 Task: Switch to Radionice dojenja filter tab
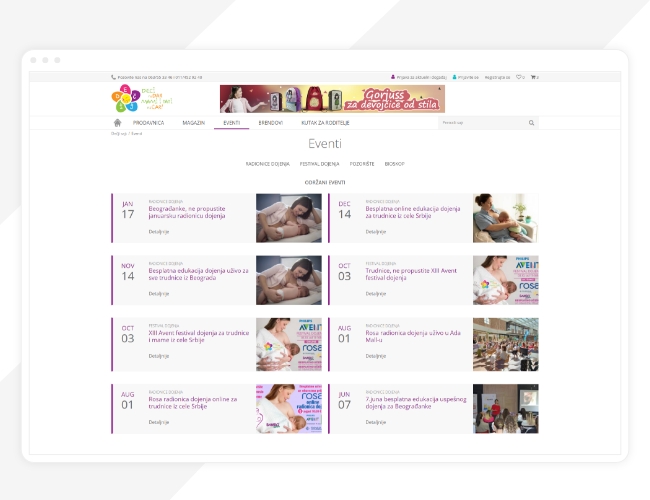coord(267,163)
